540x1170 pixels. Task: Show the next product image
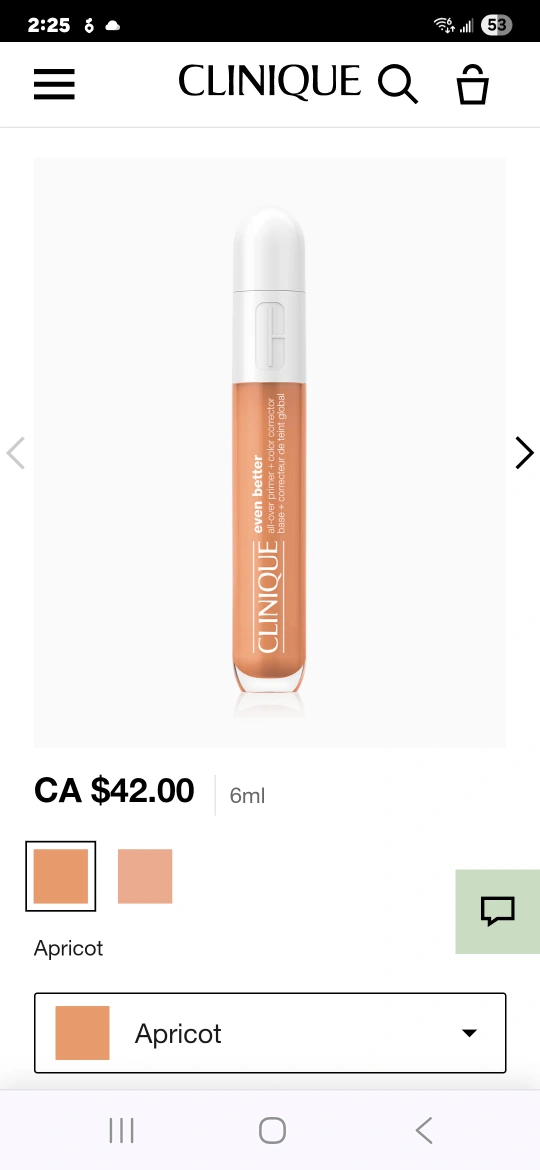coord(524,453)
